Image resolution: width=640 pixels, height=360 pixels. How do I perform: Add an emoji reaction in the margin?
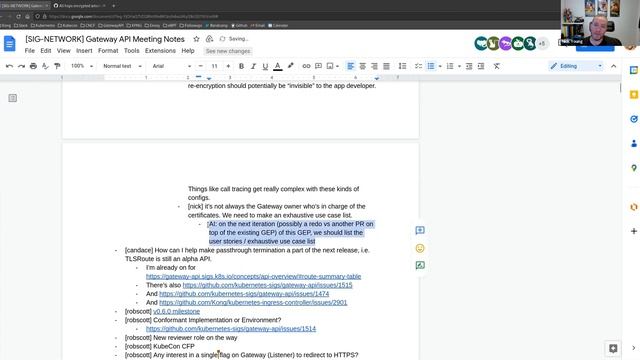tap(420, 248)
